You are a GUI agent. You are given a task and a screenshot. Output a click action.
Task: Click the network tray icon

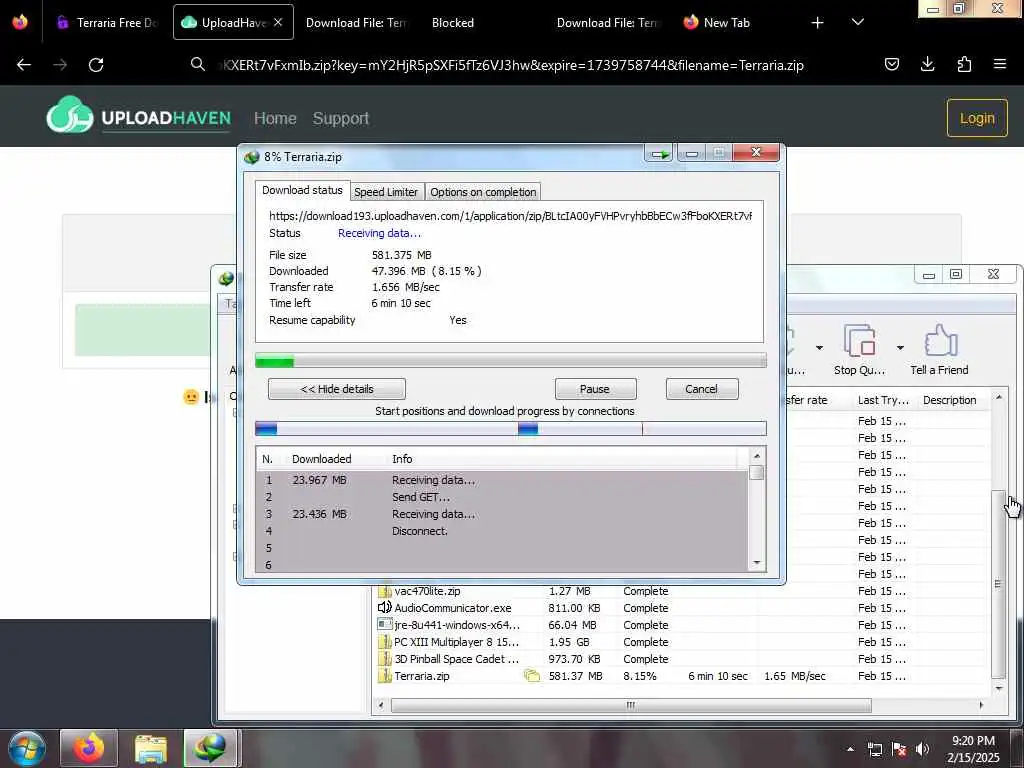(x=875, y=749)
